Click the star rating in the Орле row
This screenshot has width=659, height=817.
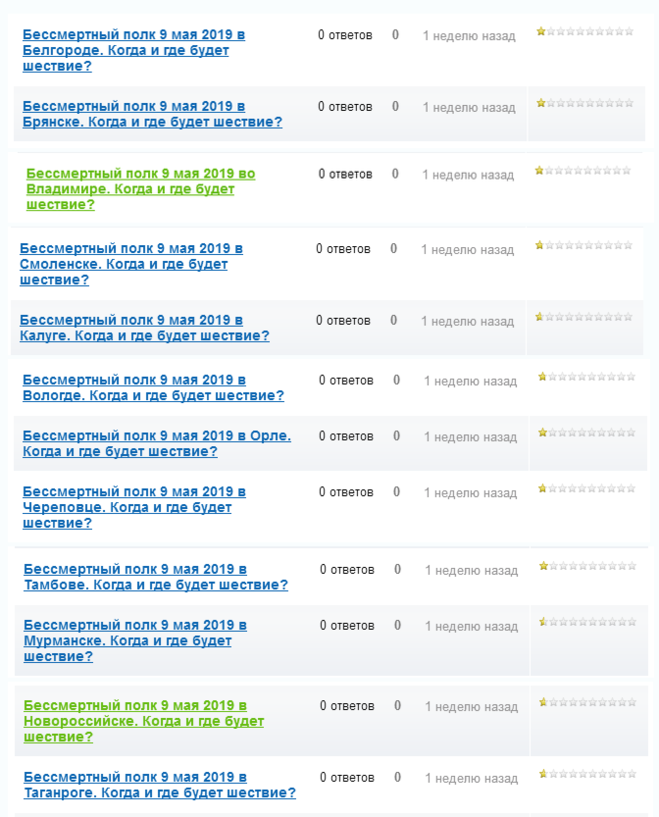586,433
